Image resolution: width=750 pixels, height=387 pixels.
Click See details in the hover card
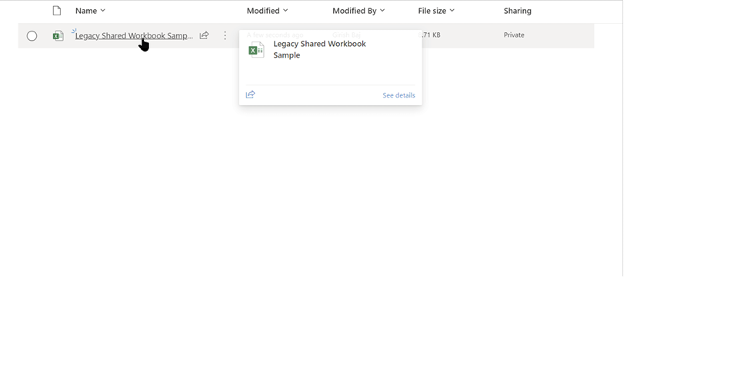click(399, 95)
